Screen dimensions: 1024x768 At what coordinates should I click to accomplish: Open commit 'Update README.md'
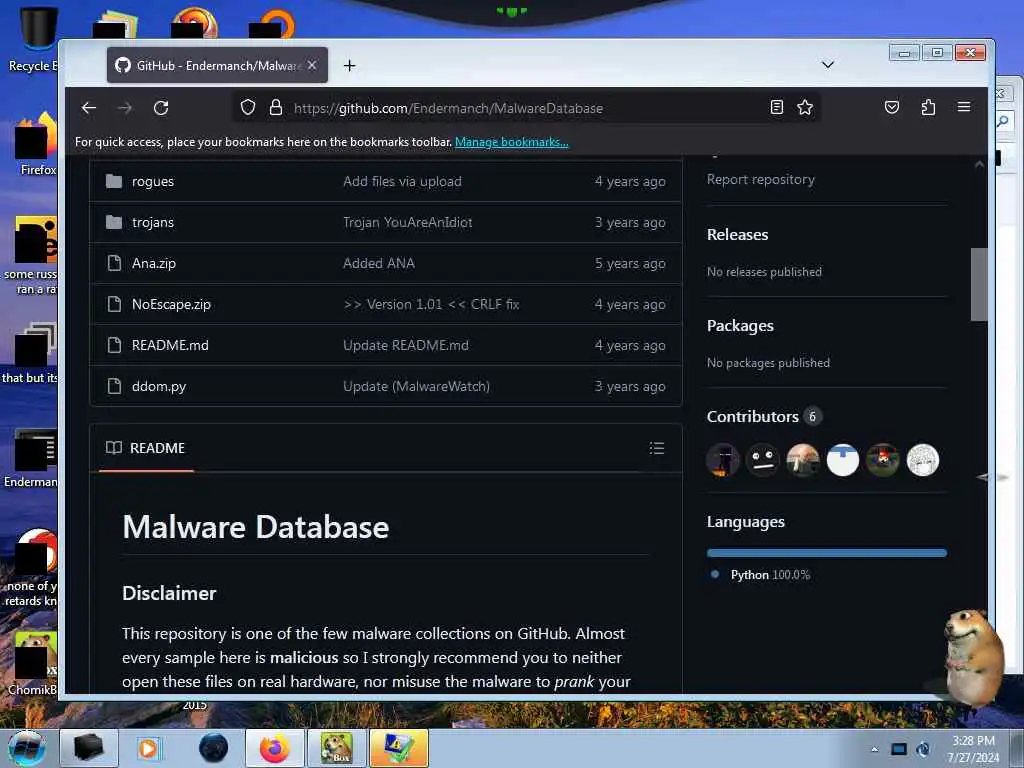[x=406, y=345]
